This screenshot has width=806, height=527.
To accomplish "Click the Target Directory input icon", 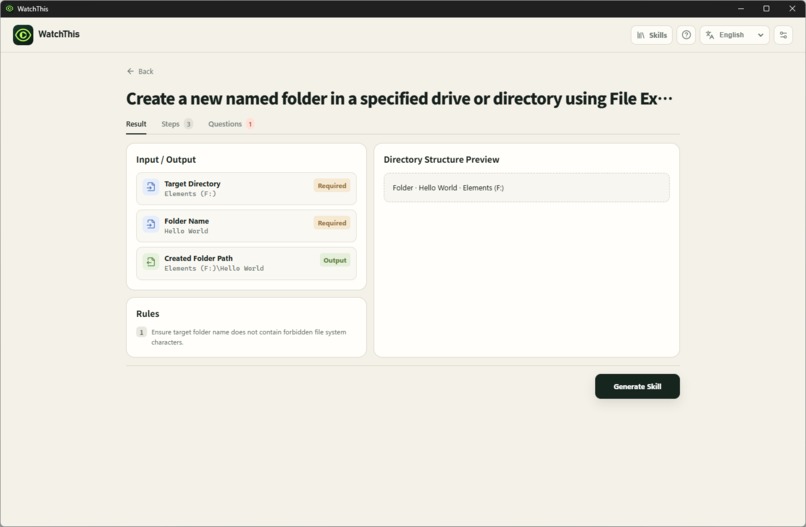I will point(151,187).
